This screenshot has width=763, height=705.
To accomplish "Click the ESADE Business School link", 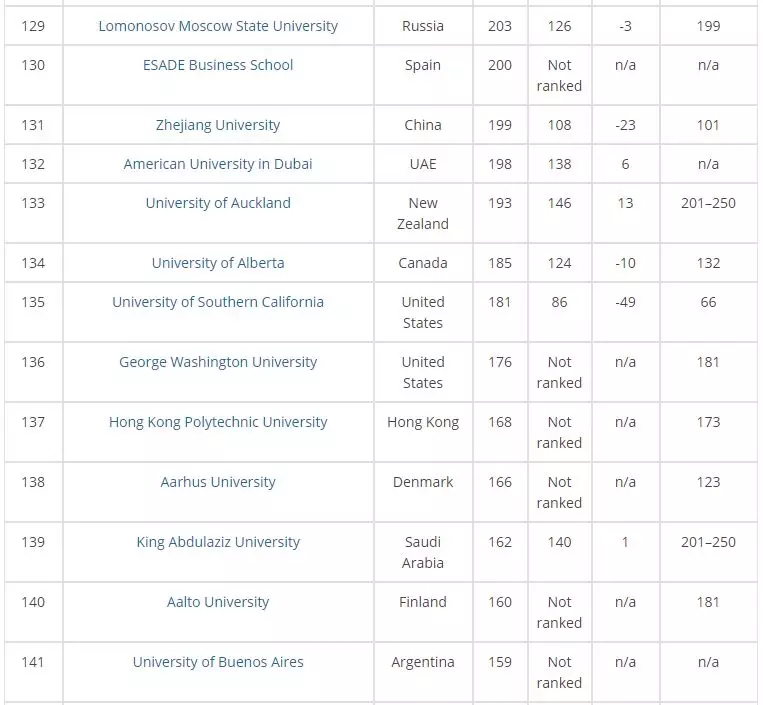I will click(x=218, y=65).
